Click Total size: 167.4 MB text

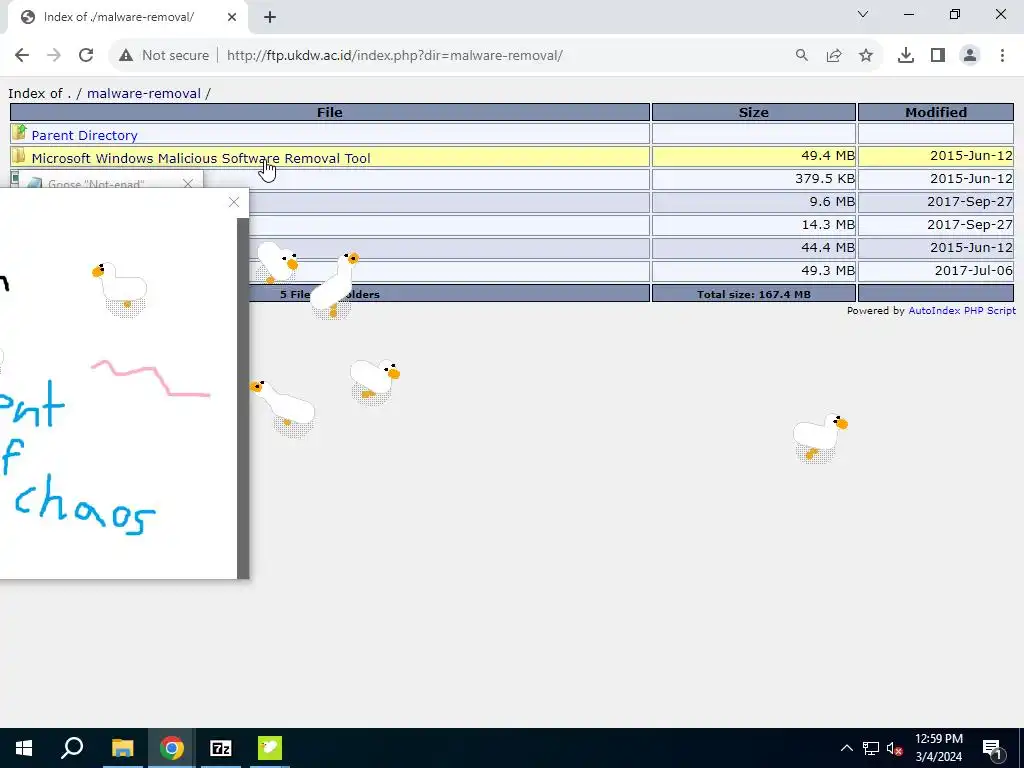click(754, 295)
